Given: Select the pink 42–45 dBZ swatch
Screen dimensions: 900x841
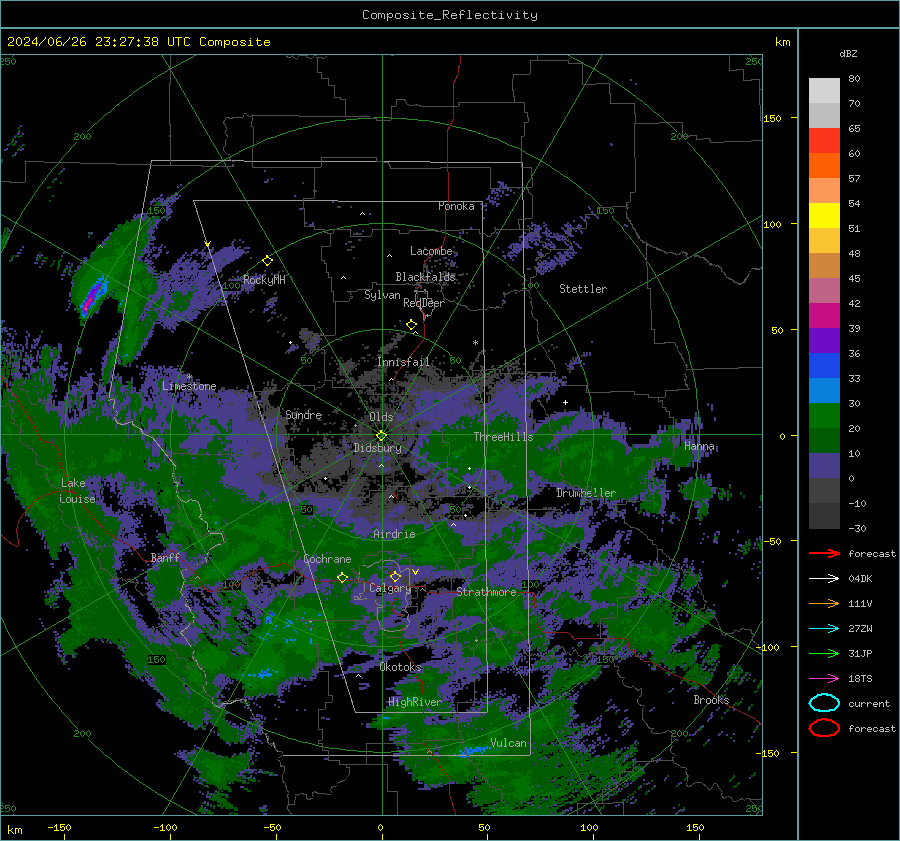Looking at the screenshot, I should (x=824, y=290).
